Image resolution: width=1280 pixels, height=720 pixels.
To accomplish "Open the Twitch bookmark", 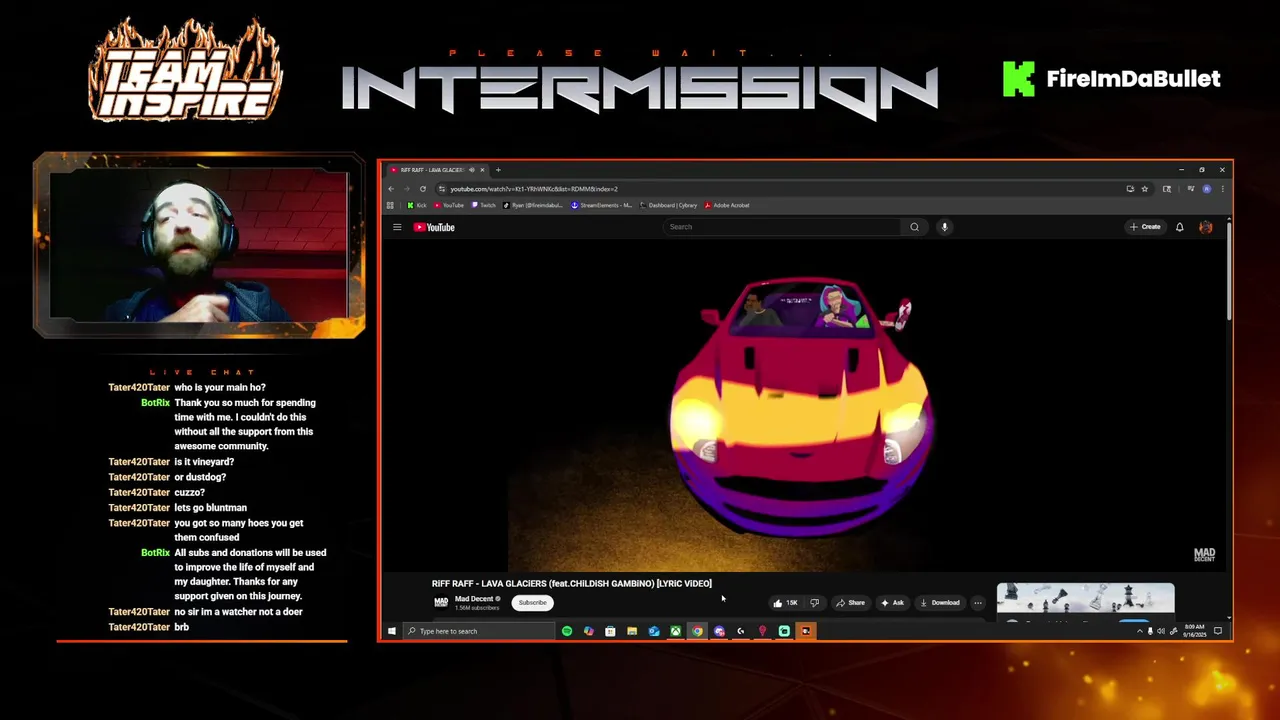I will pyautogui.click(x=483, y=205).
